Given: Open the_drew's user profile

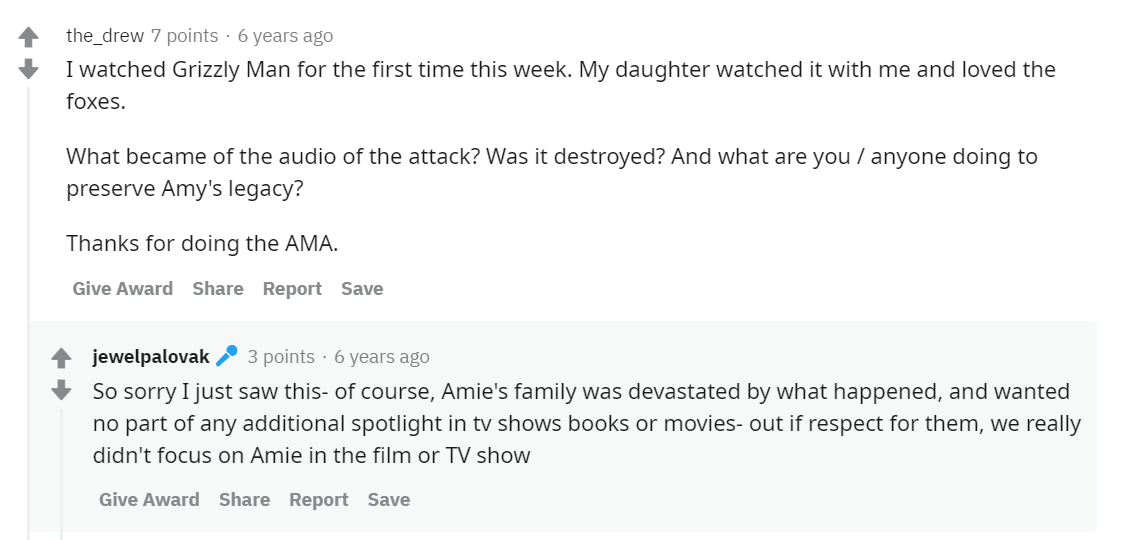Looking at the screenshot, I should tap(105, 36).
